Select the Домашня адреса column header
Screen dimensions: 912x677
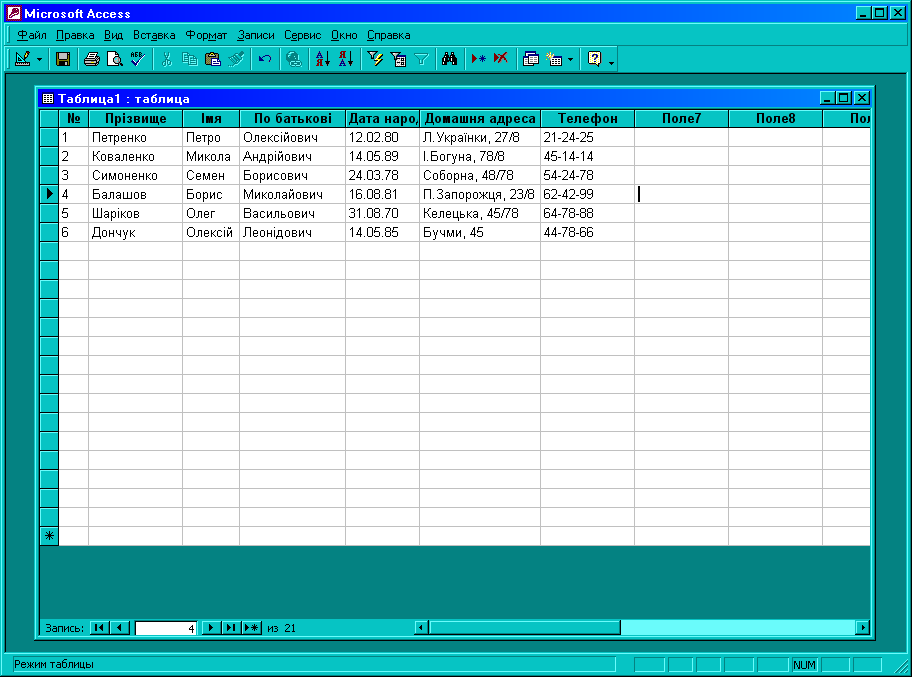coord(480,119)
